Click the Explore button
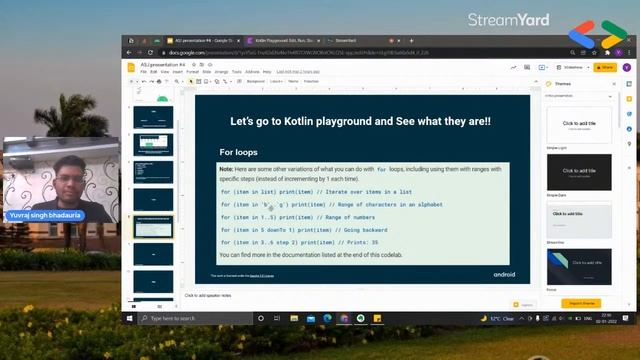The image size is (640, 360). tap(524, 305)
